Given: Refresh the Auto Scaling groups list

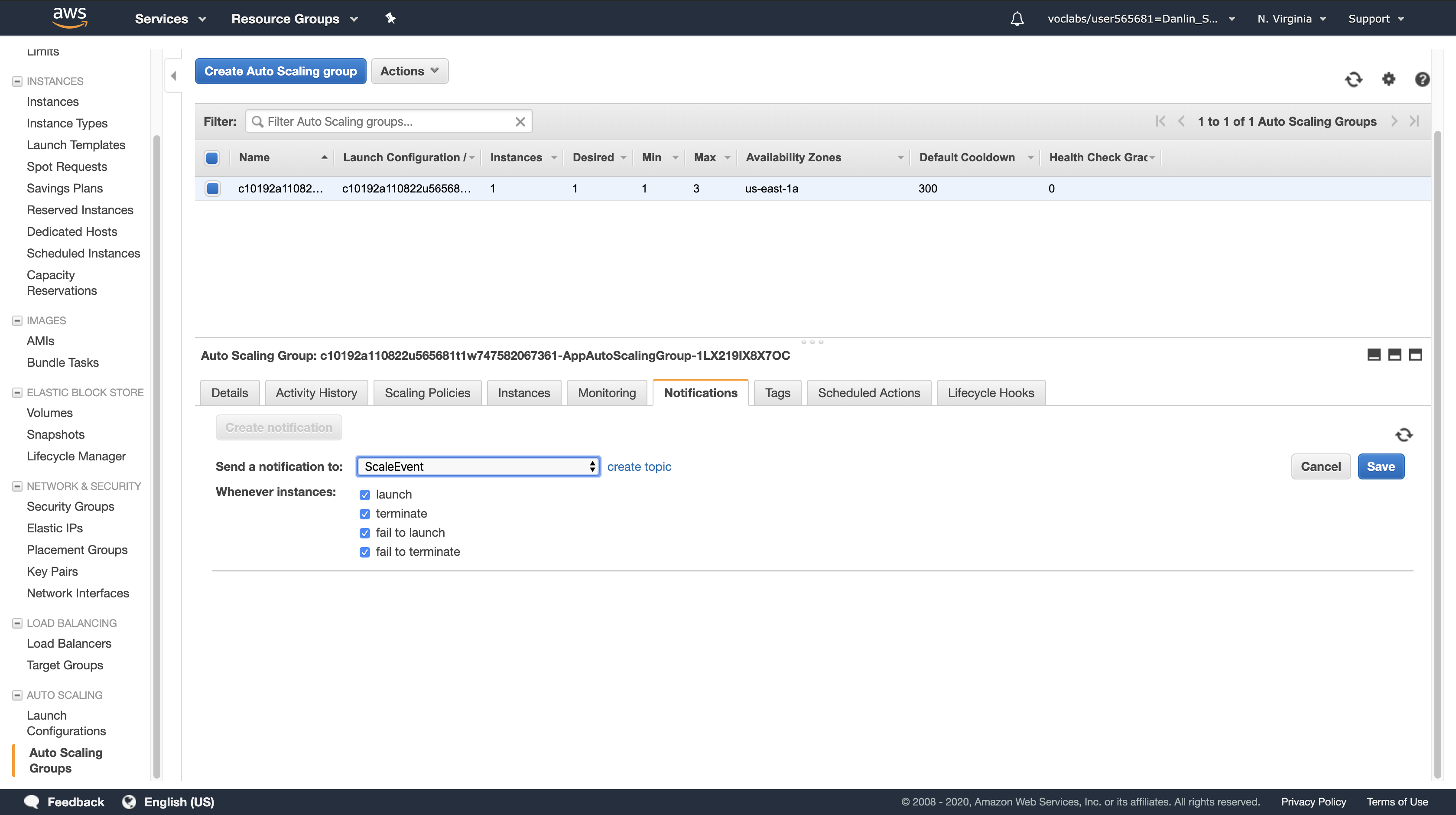Looking at the screenshot, I should 1354,79.
